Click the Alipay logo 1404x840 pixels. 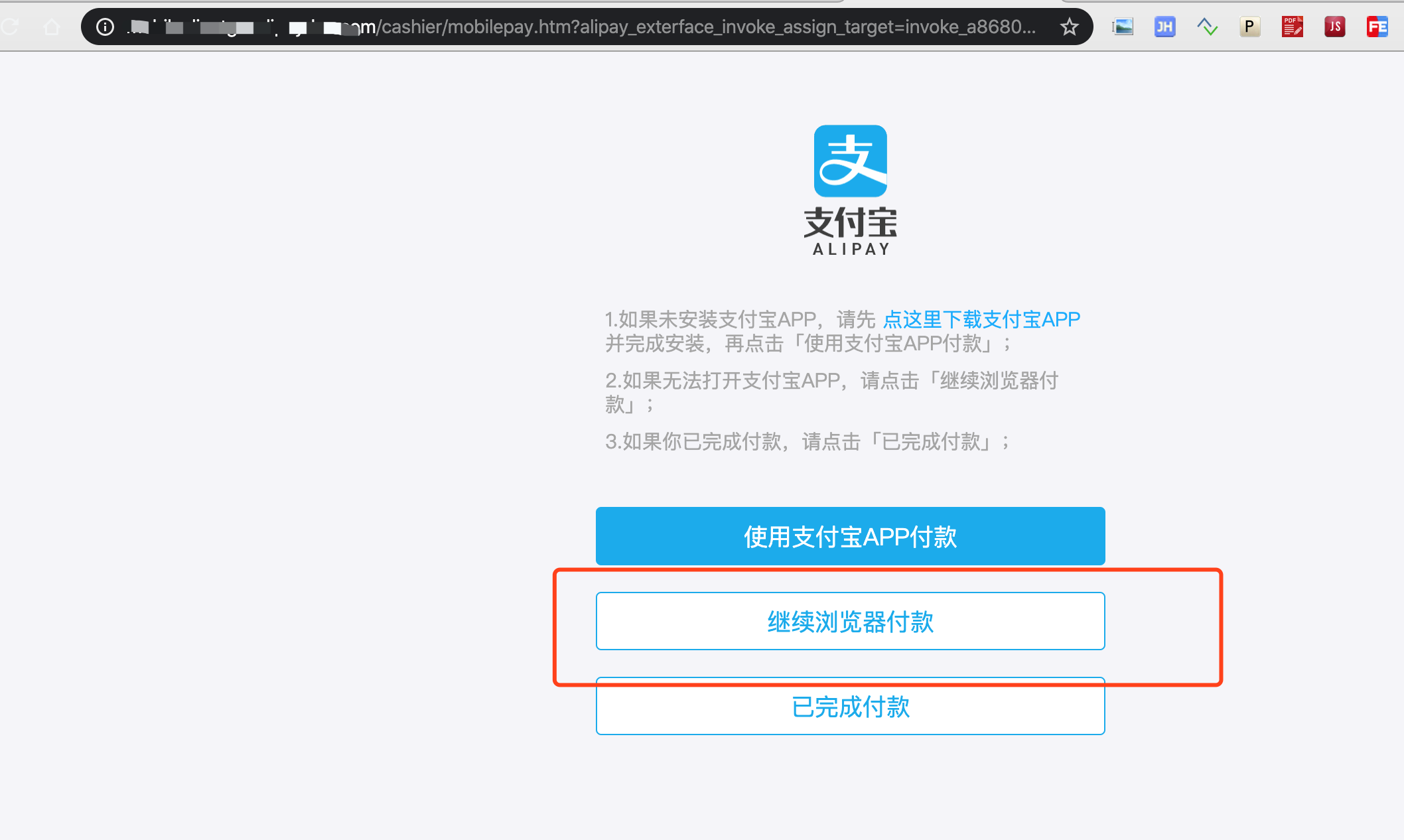pos(851,161)
